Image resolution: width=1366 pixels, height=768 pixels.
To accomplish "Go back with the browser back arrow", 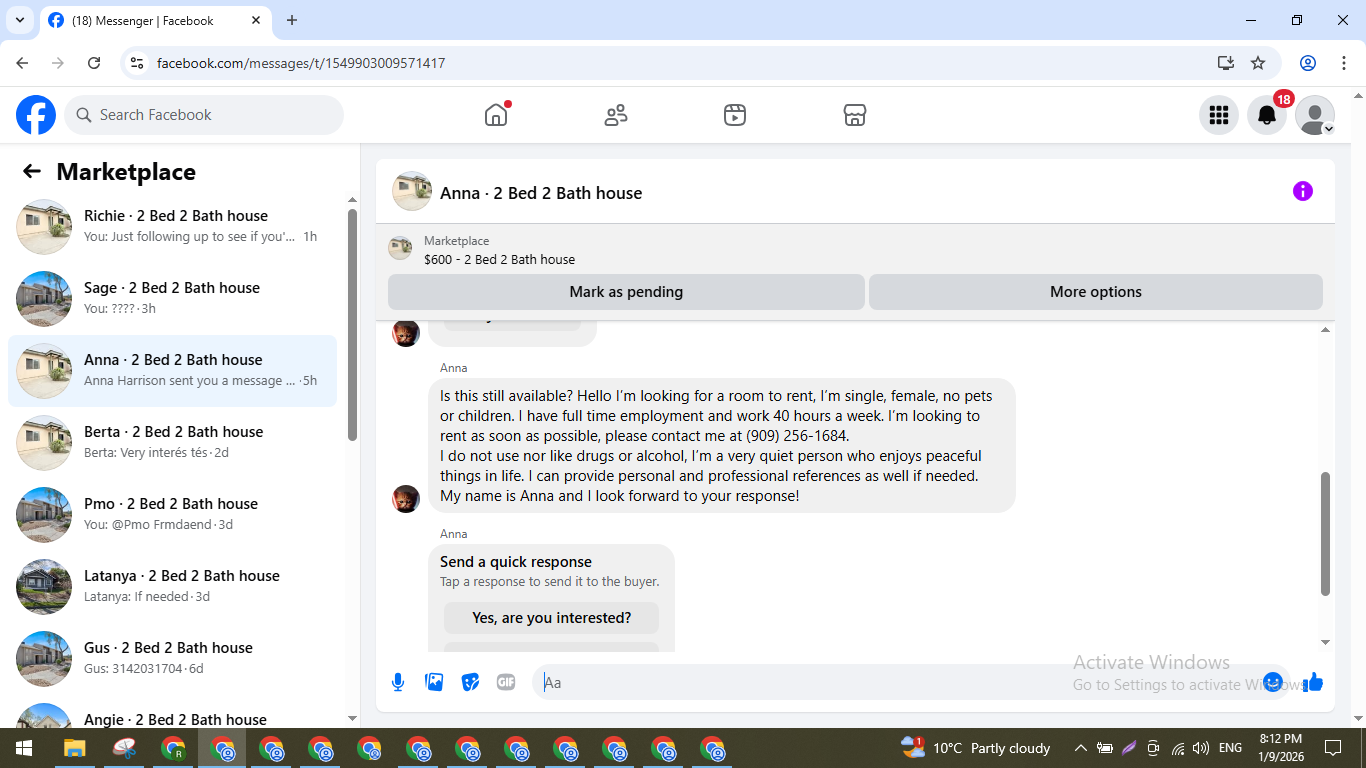I will point(22,63).
